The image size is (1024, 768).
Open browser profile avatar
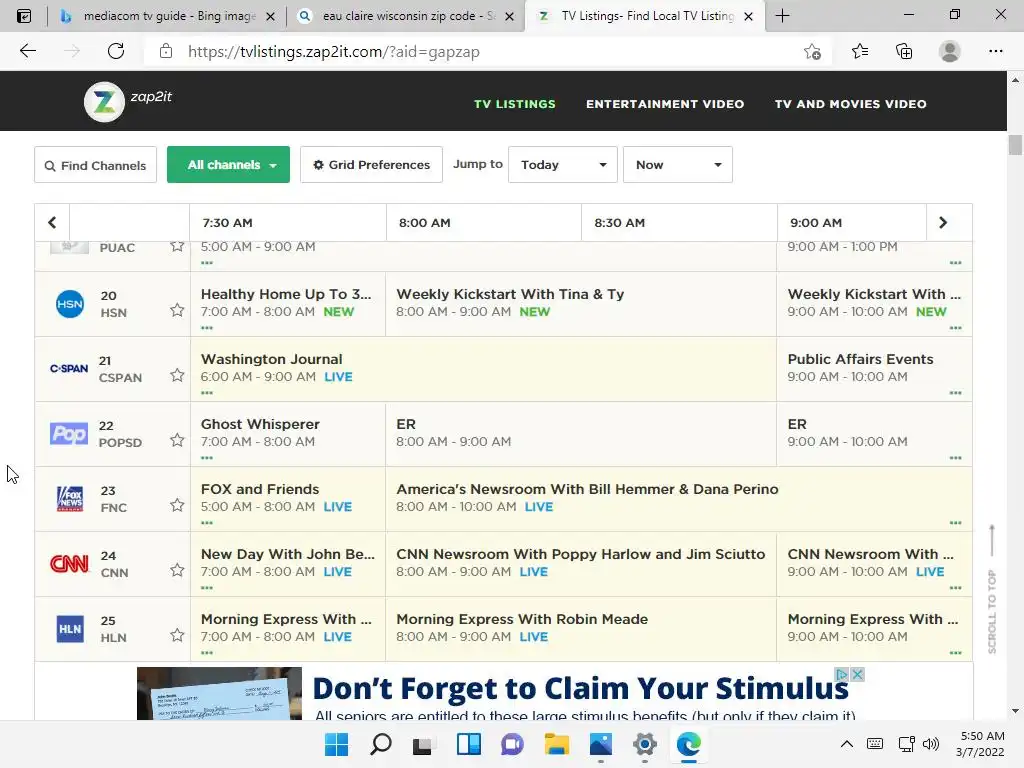click(950, 51)
